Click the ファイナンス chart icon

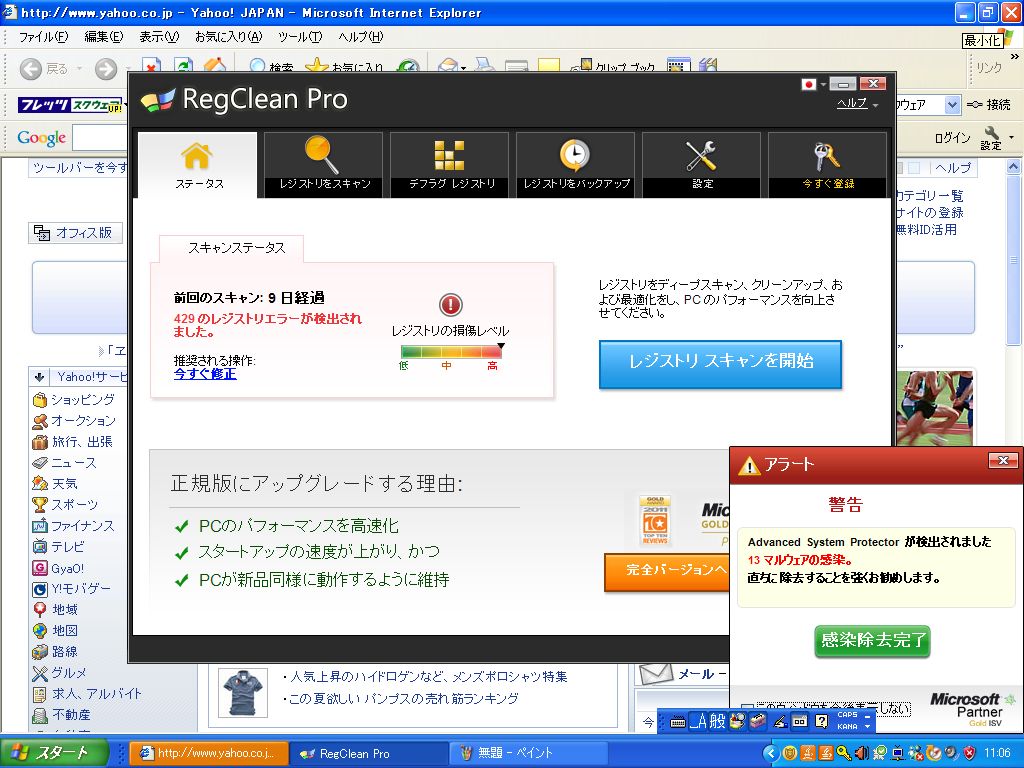pos(40,526)
